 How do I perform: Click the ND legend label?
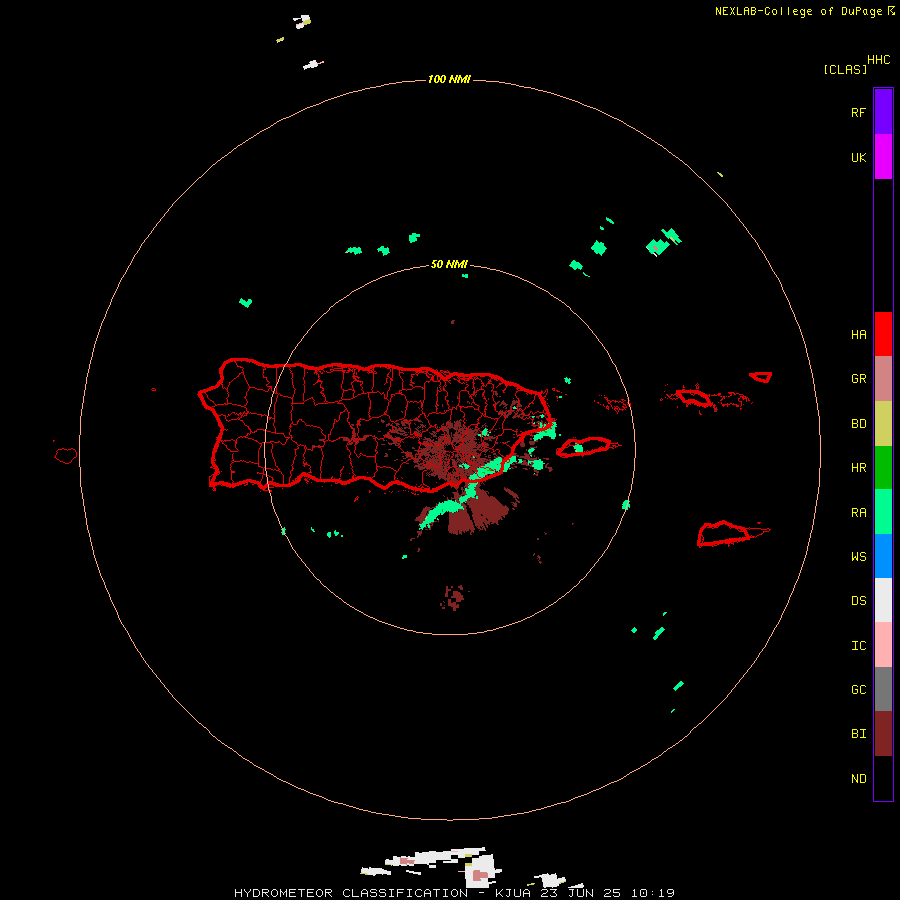tap(858, 779)
